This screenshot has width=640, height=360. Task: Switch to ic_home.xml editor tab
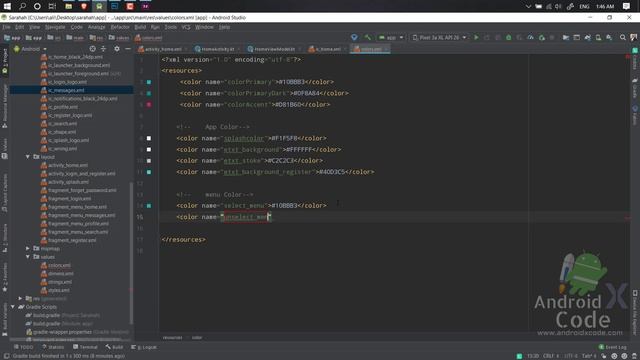click(327, 49)
